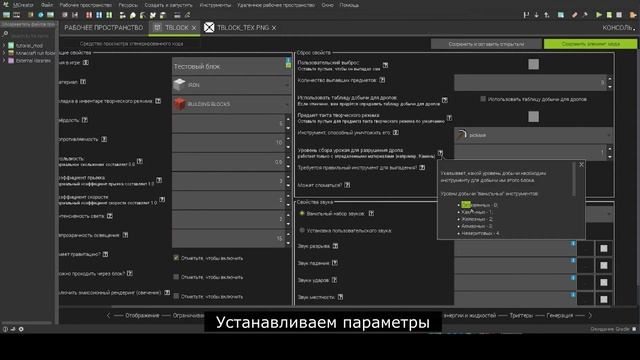This screenshot has height=360, width=640.
Task: Open help icon next to Сопротивляемость label
Action: (x=104, y=139)
